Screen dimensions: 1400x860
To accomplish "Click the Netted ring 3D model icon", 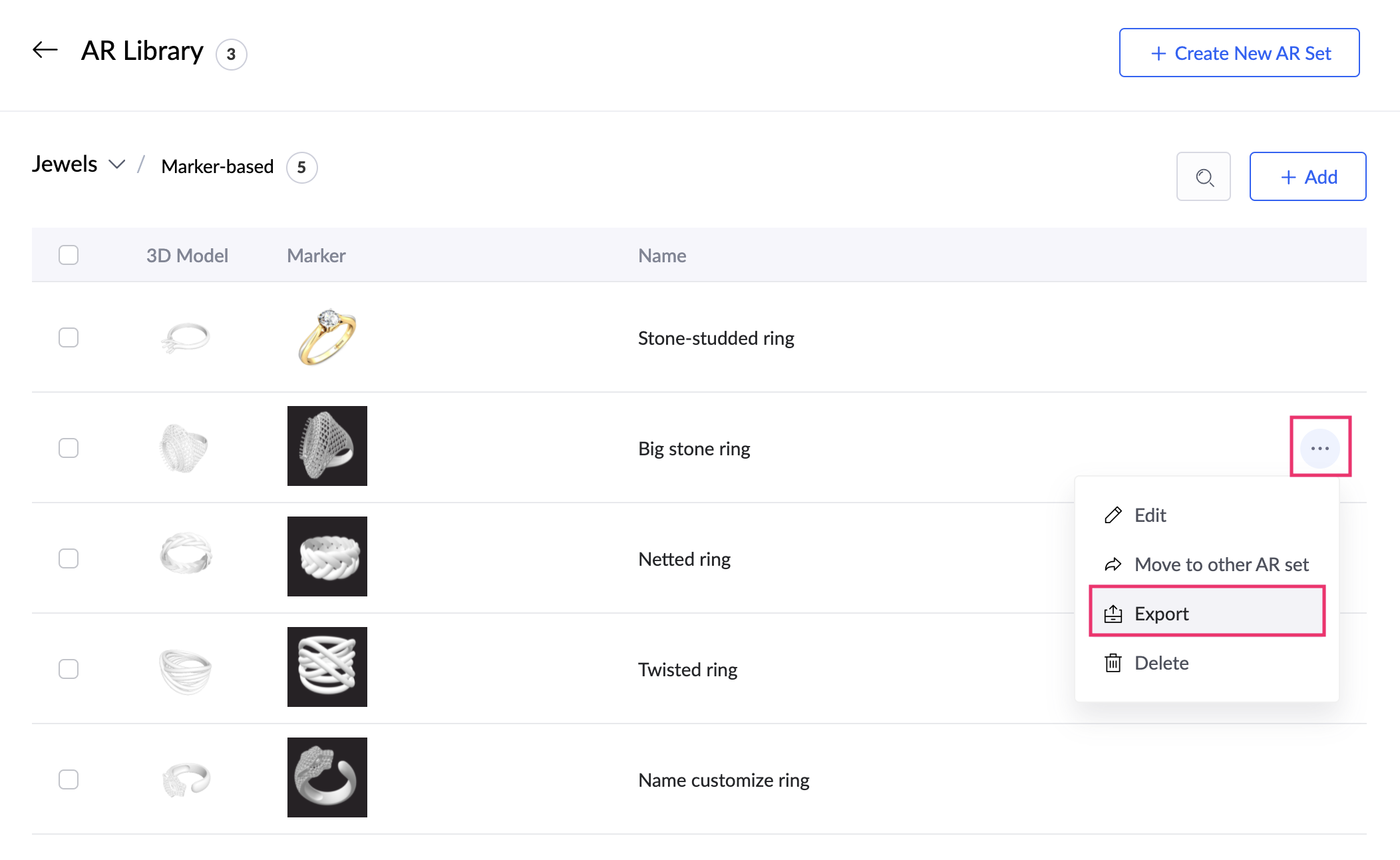I will coord(186,554).
